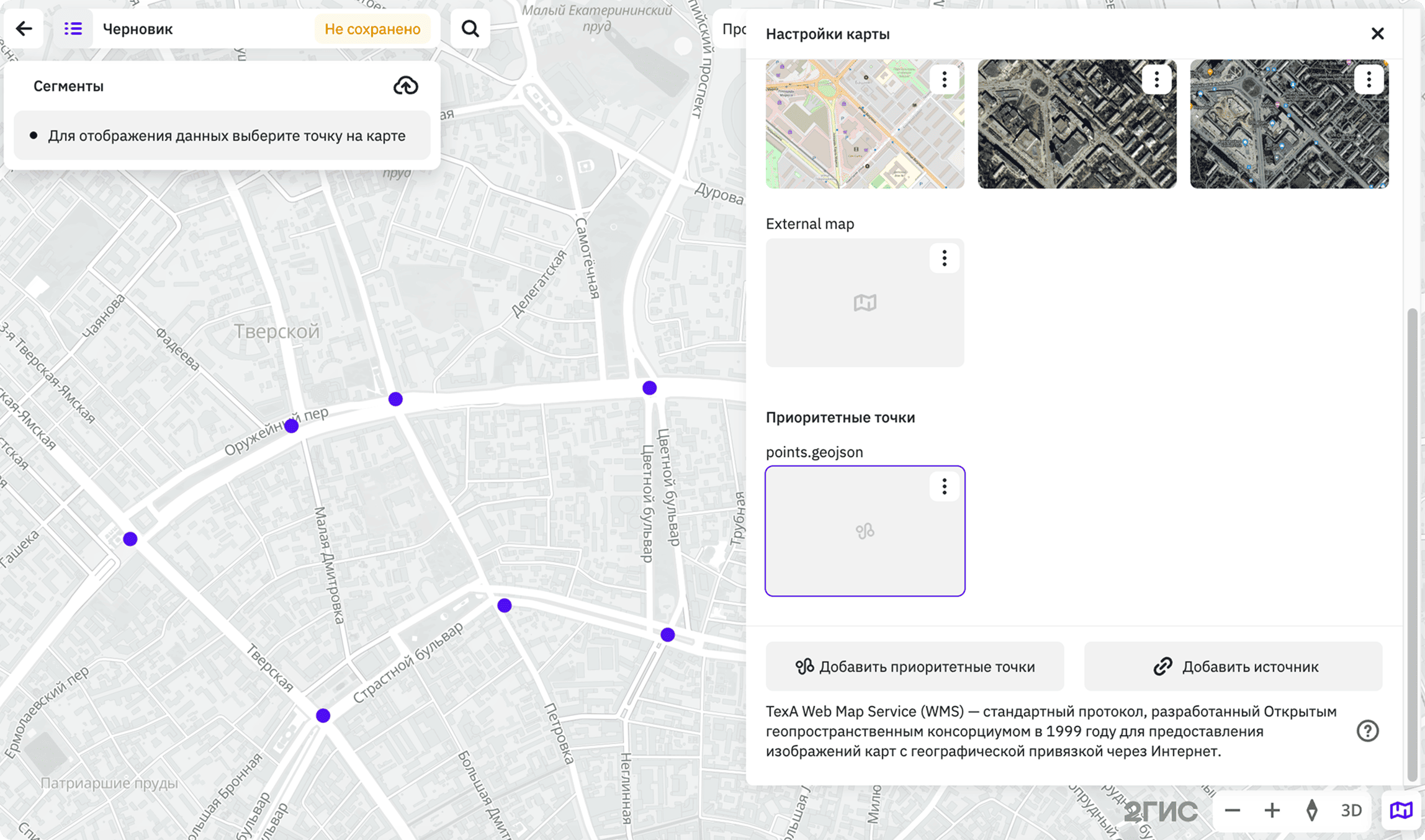This screenshot has height=840, width=1425.
Task: Click the search magnifier icon
Action: 470,29
